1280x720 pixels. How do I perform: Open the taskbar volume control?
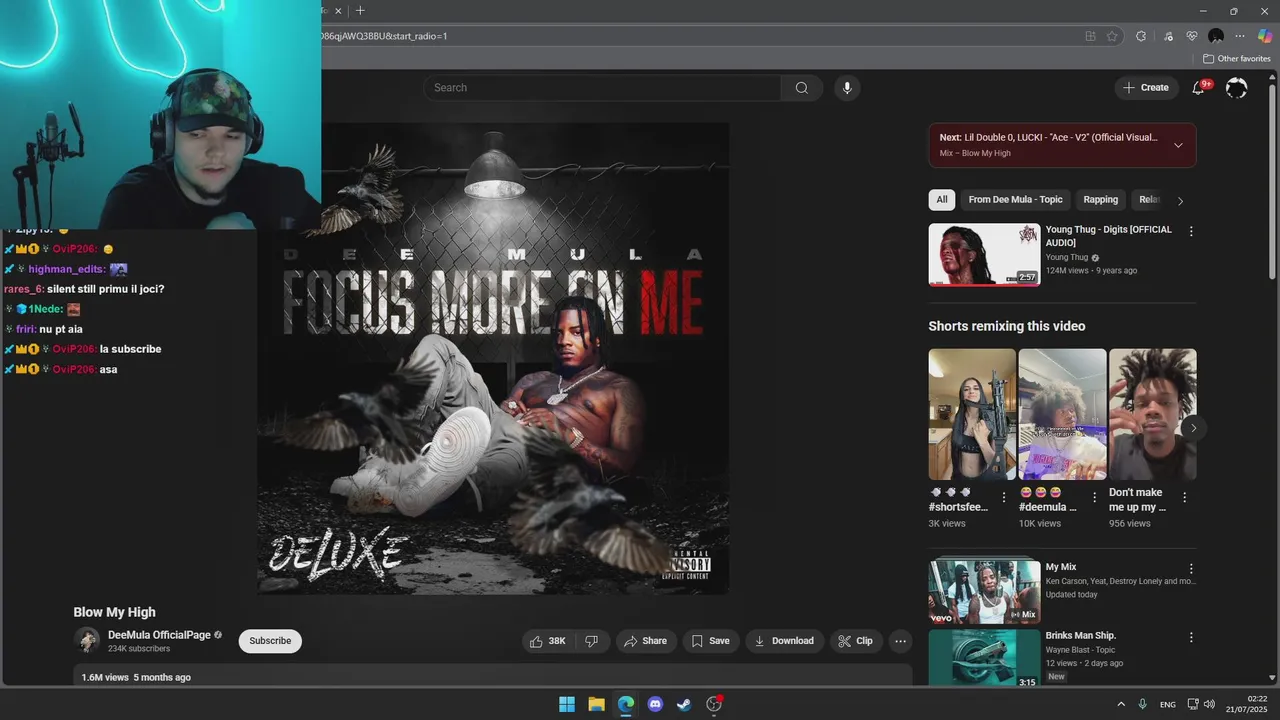[x=1210, y=704]
